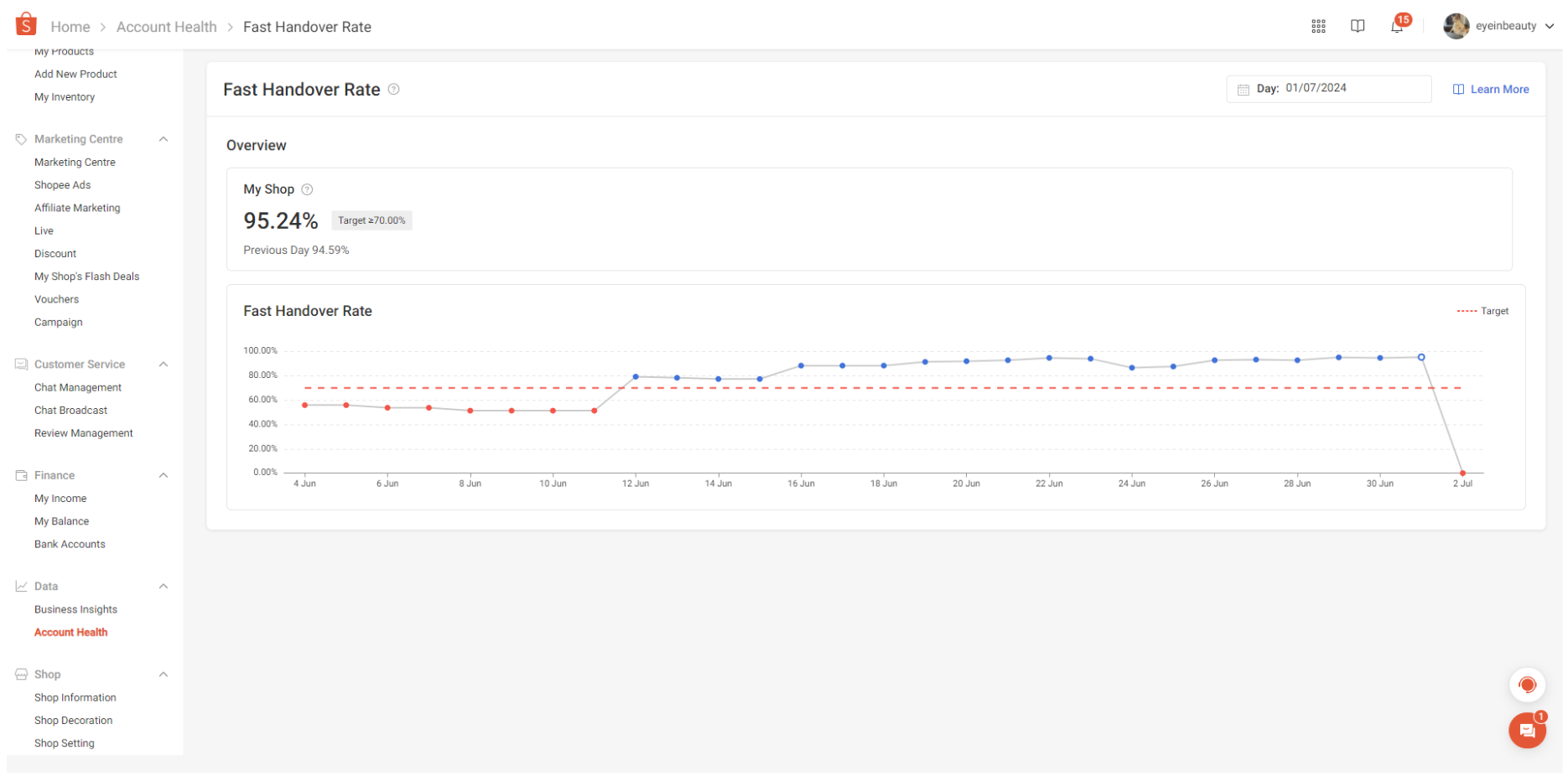This screenshot has height=776, width=1568.
Task: Click the eyeinbeauty profile avatar
Action: [x=1456, y=26]
